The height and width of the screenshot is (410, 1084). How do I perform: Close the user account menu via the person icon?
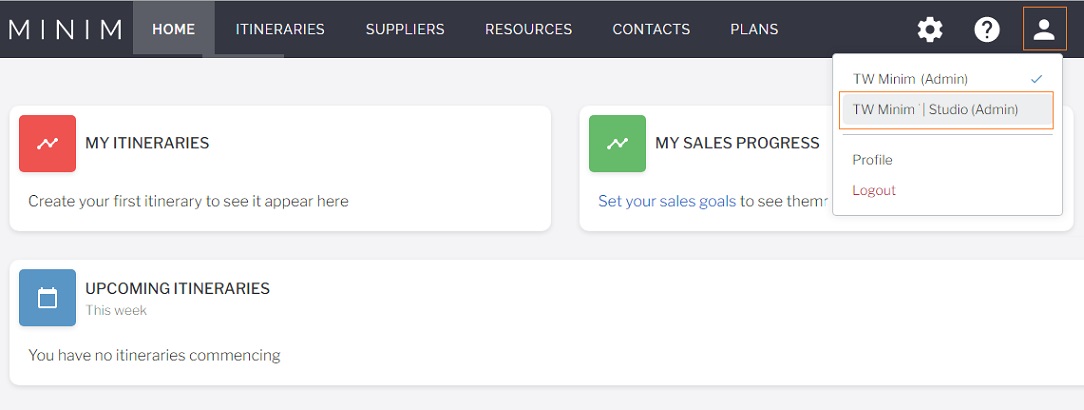pyautogui.click(x=1044, y=29)
